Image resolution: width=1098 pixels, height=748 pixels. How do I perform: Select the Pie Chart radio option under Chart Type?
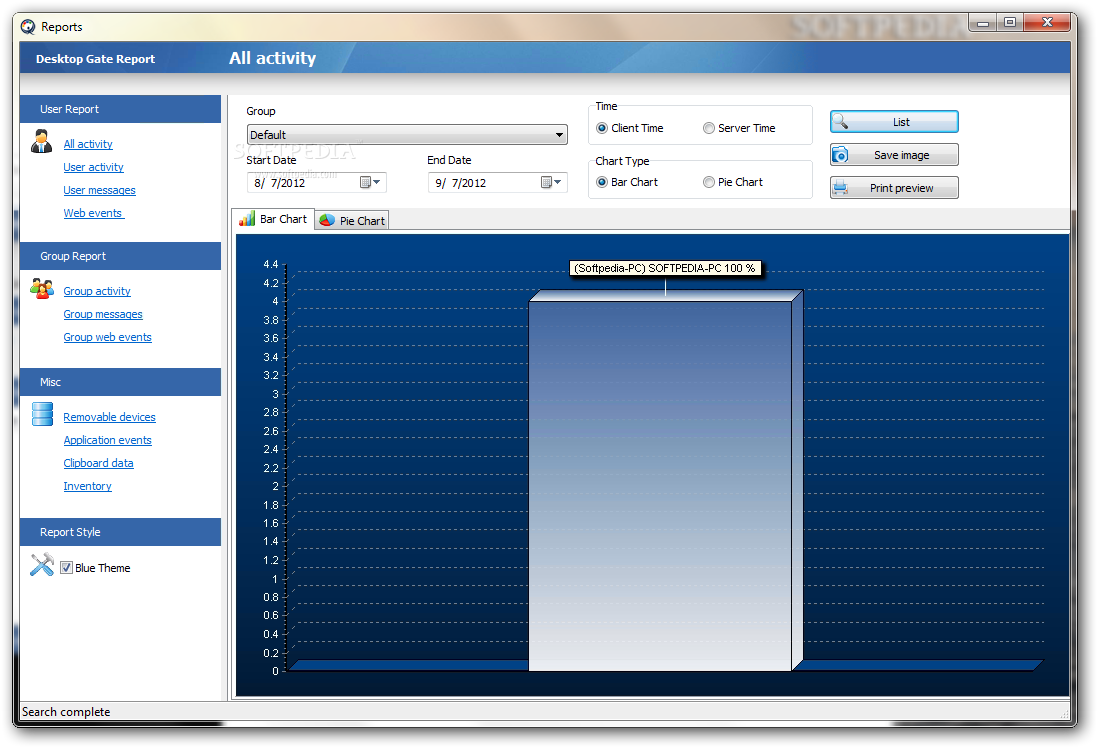[x=709, y=182]
